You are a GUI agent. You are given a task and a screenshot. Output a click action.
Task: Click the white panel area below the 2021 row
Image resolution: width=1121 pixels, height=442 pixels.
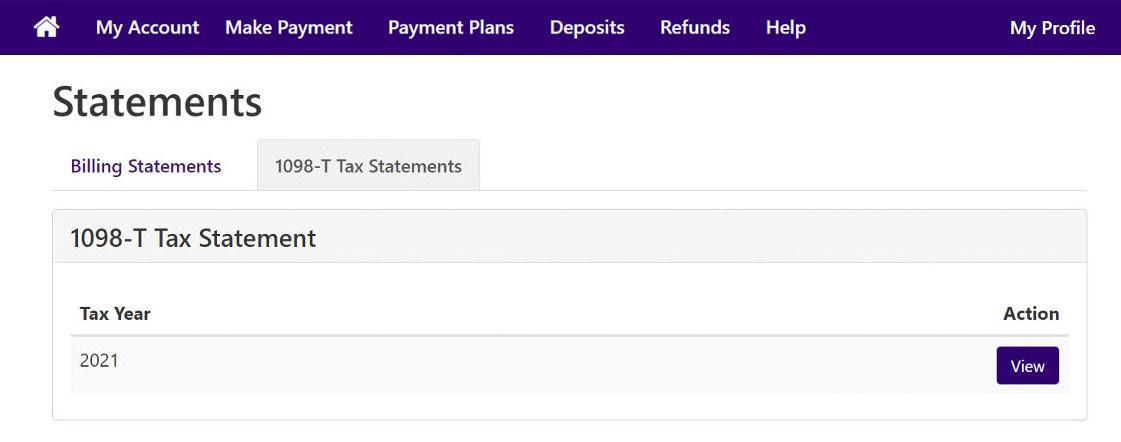569,406
